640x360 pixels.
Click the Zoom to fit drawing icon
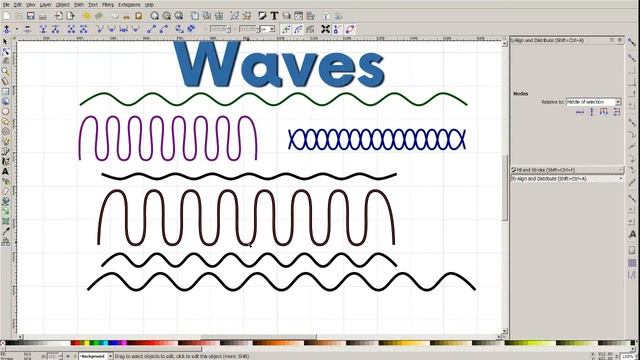[167, 16]
